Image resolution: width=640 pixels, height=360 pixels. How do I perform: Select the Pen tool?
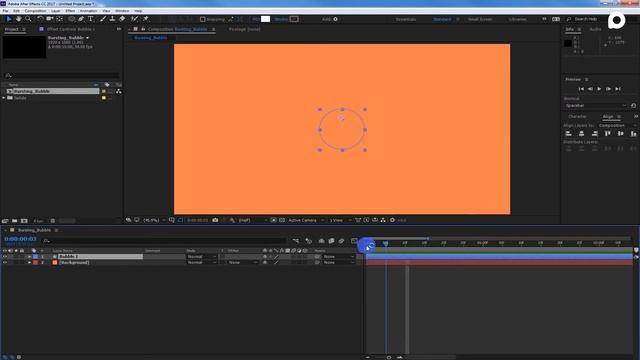[x=81, y=19]
